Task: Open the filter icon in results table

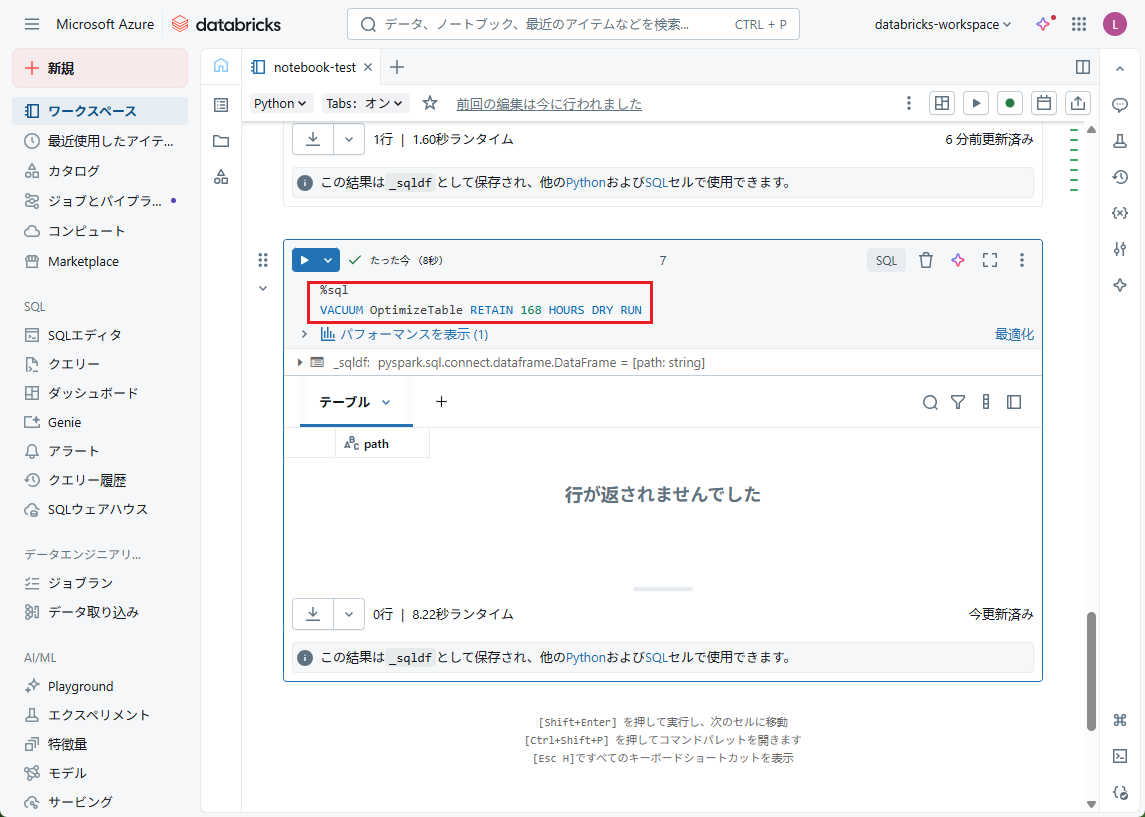Action: [x=958, y=402]
